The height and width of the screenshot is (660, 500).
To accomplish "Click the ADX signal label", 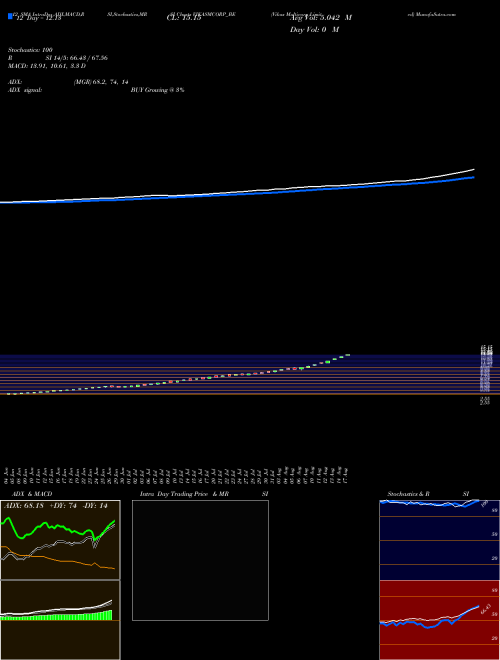I will 25,90.
